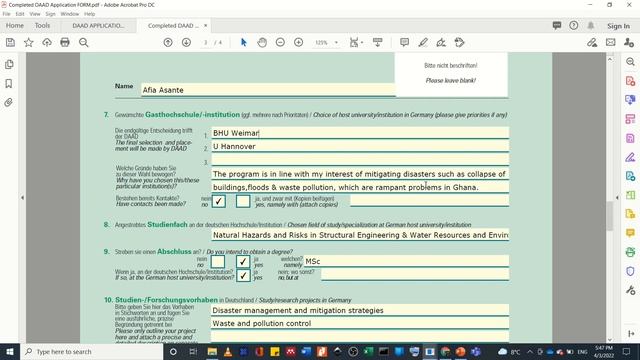Open the find text magnifier
Image resolution: width=640 pixels, height=360 pixels.
click(84, 42)
